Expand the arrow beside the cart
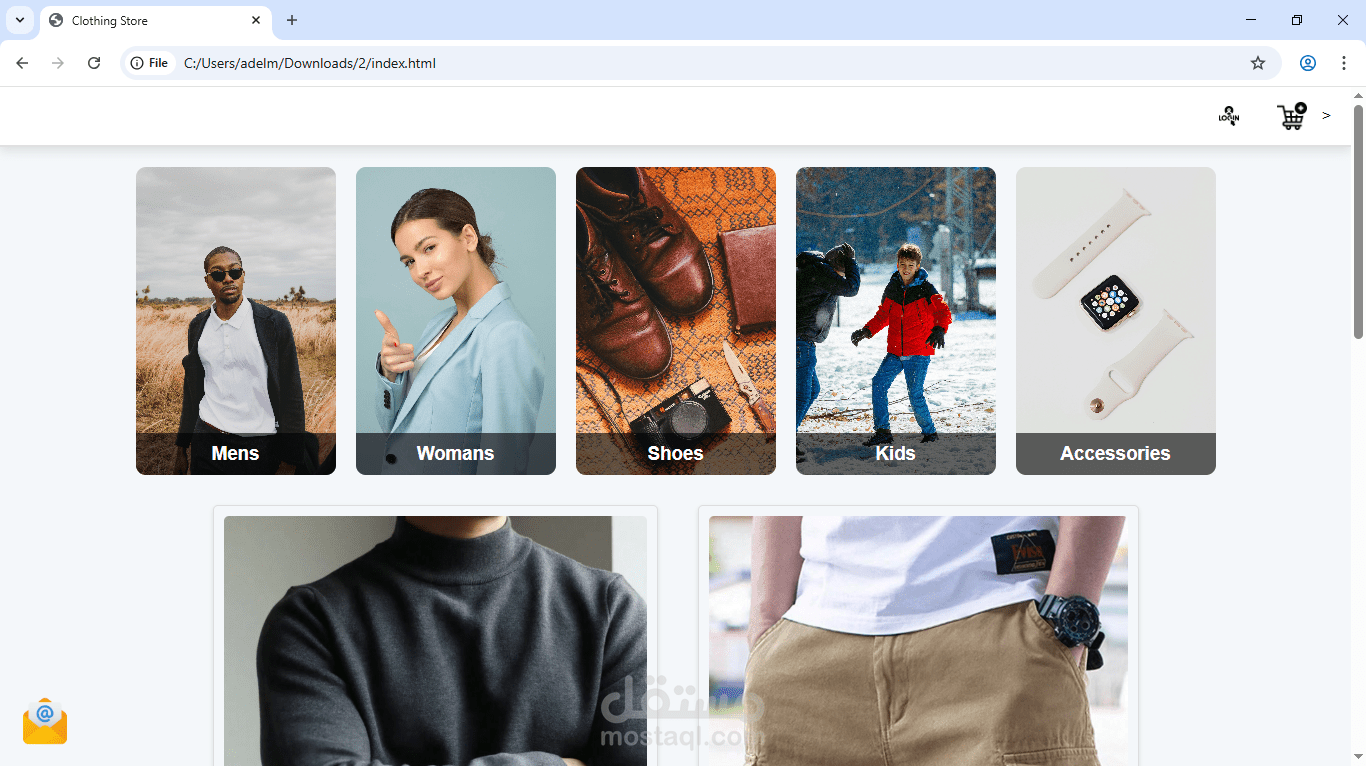1366x766 pixels. coord(1326,116)
